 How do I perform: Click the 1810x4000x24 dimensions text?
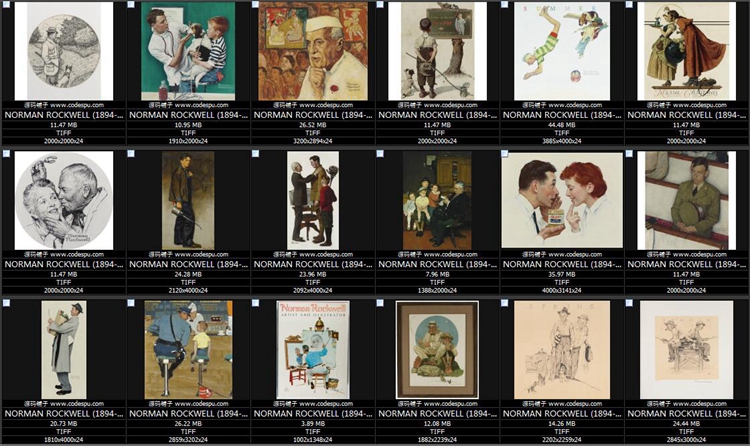point(64,440)
